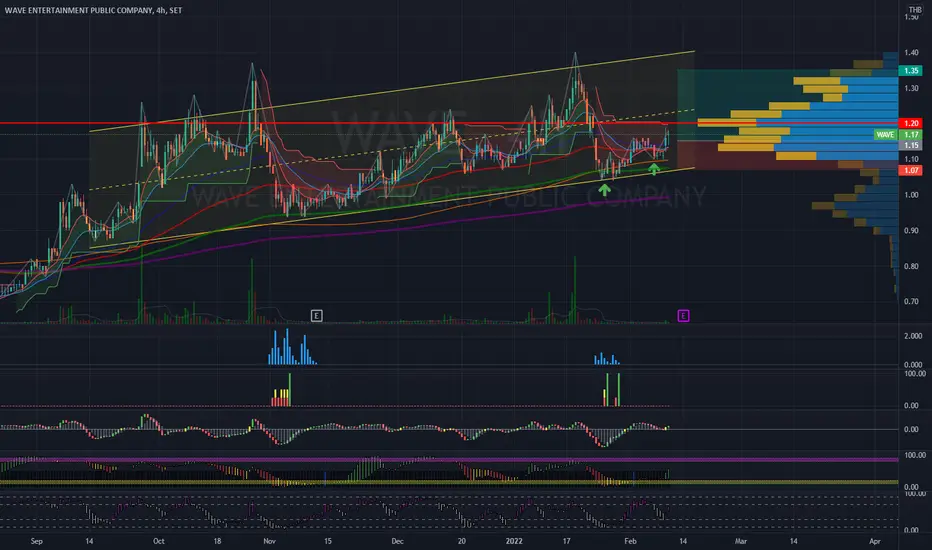Screen dimensions: 932x550
Task: Click the 2.000 value on indicator axis
Action: 913,336
